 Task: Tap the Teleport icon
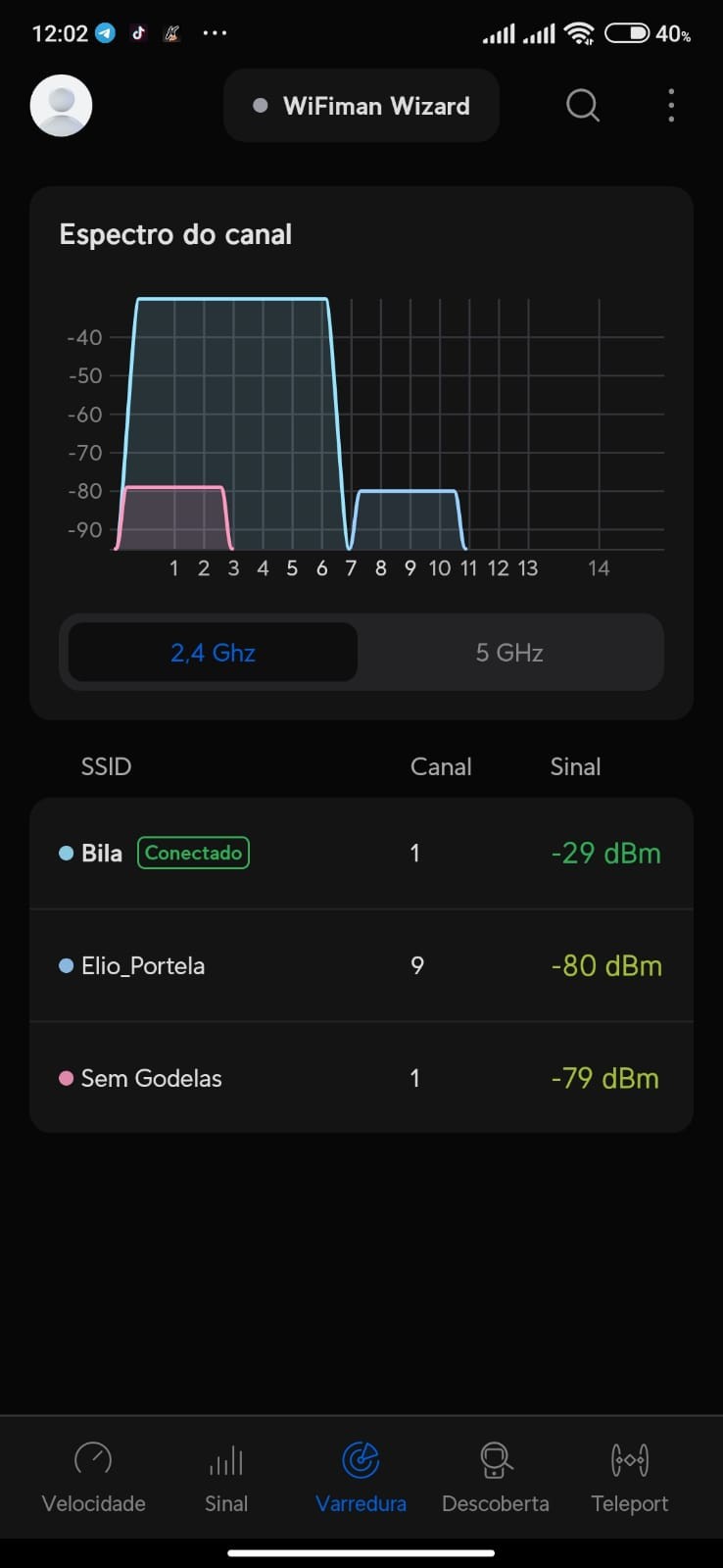(x=629, y=1459)
